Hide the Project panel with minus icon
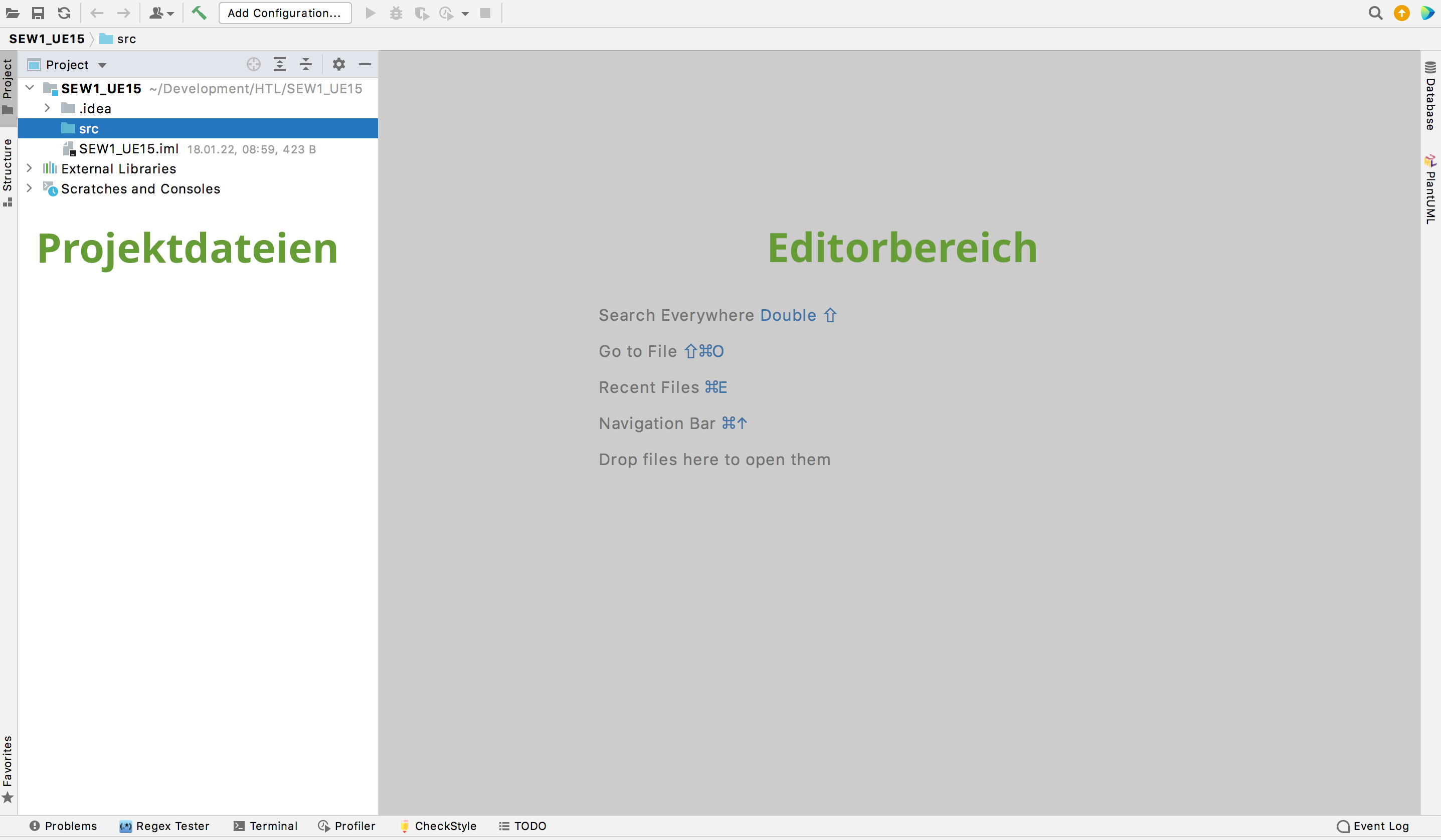The height and width of the screenshot is (840, 1441). pos(365,64)
